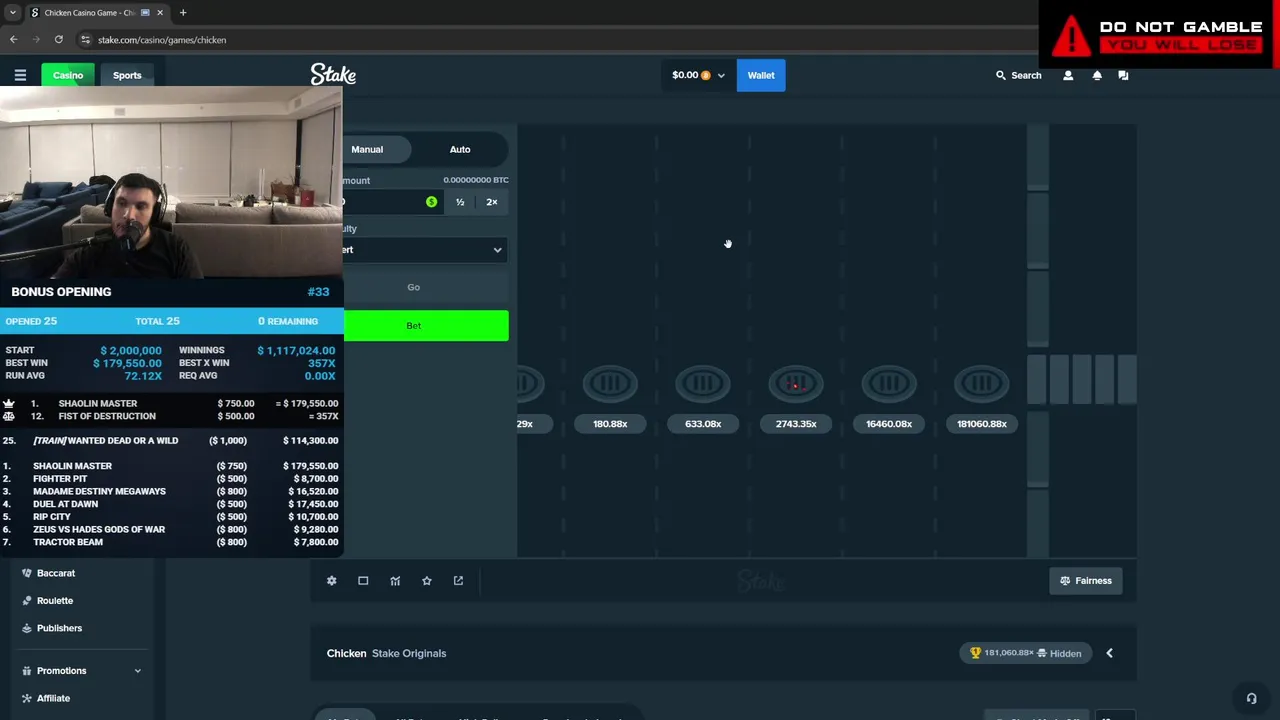
Task: Select the Manual betting tab
Action: click(367, 149)
